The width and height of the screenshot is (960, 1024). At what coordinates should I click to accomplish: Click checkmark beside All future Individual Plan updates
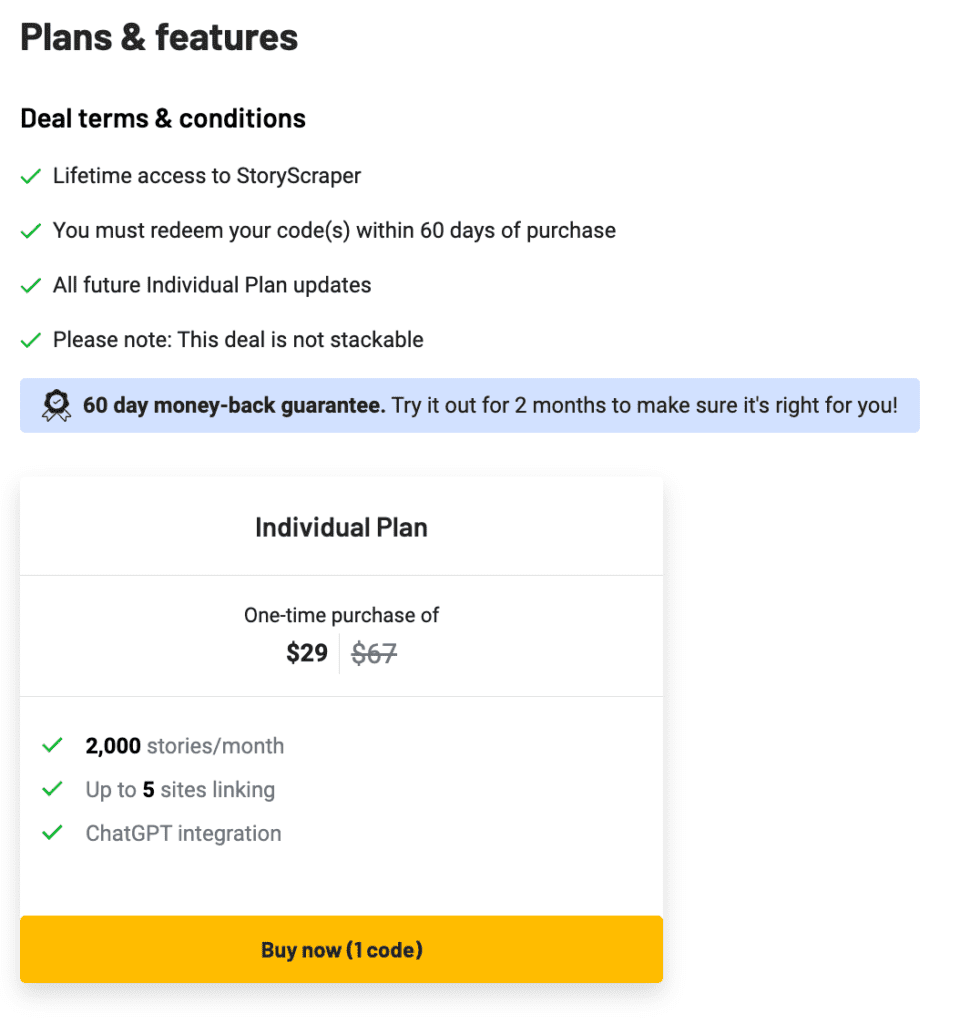click(x=31, y=286)
